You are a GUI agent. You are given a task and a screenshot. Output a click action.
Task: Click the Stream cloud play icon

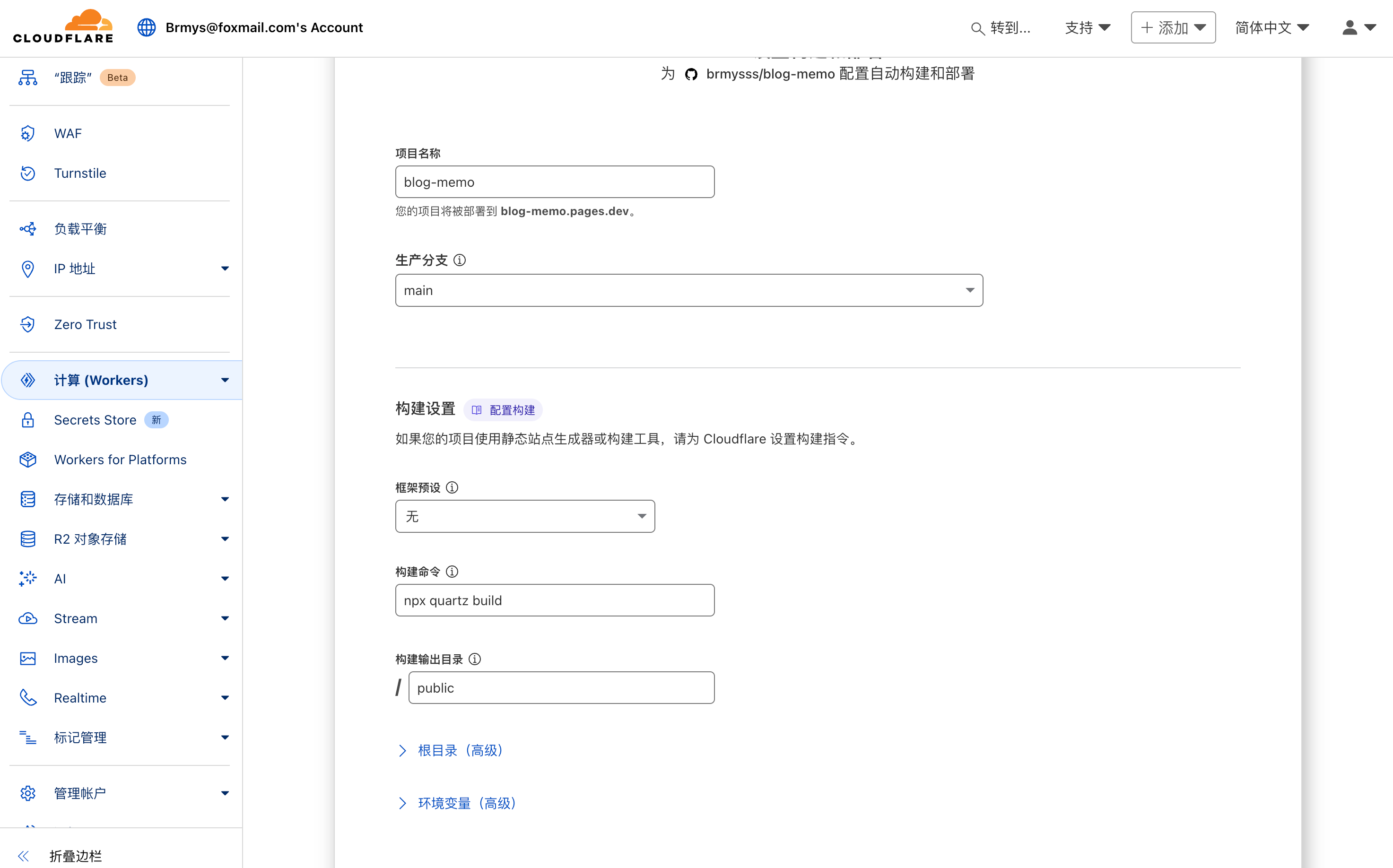[27, 619]
